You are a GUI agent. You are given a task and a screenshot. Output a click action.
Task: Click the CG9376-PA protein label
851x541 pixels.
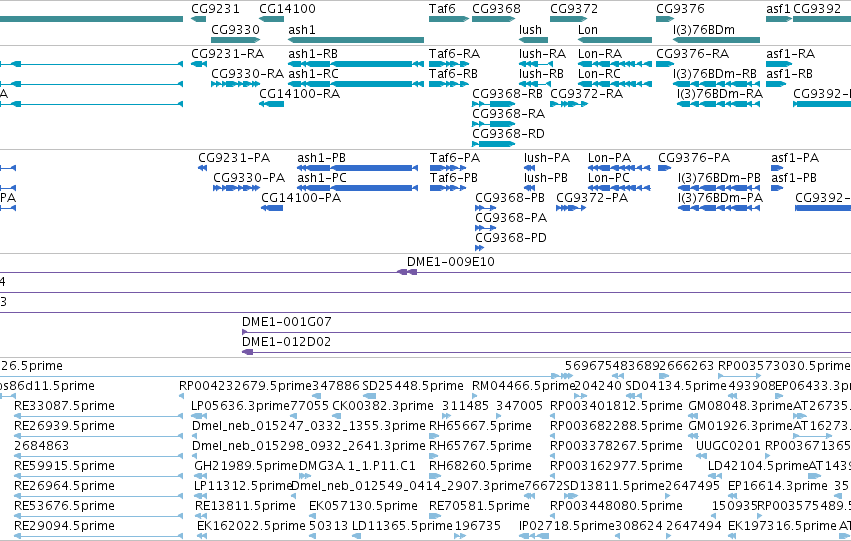(x=694, y=158)
